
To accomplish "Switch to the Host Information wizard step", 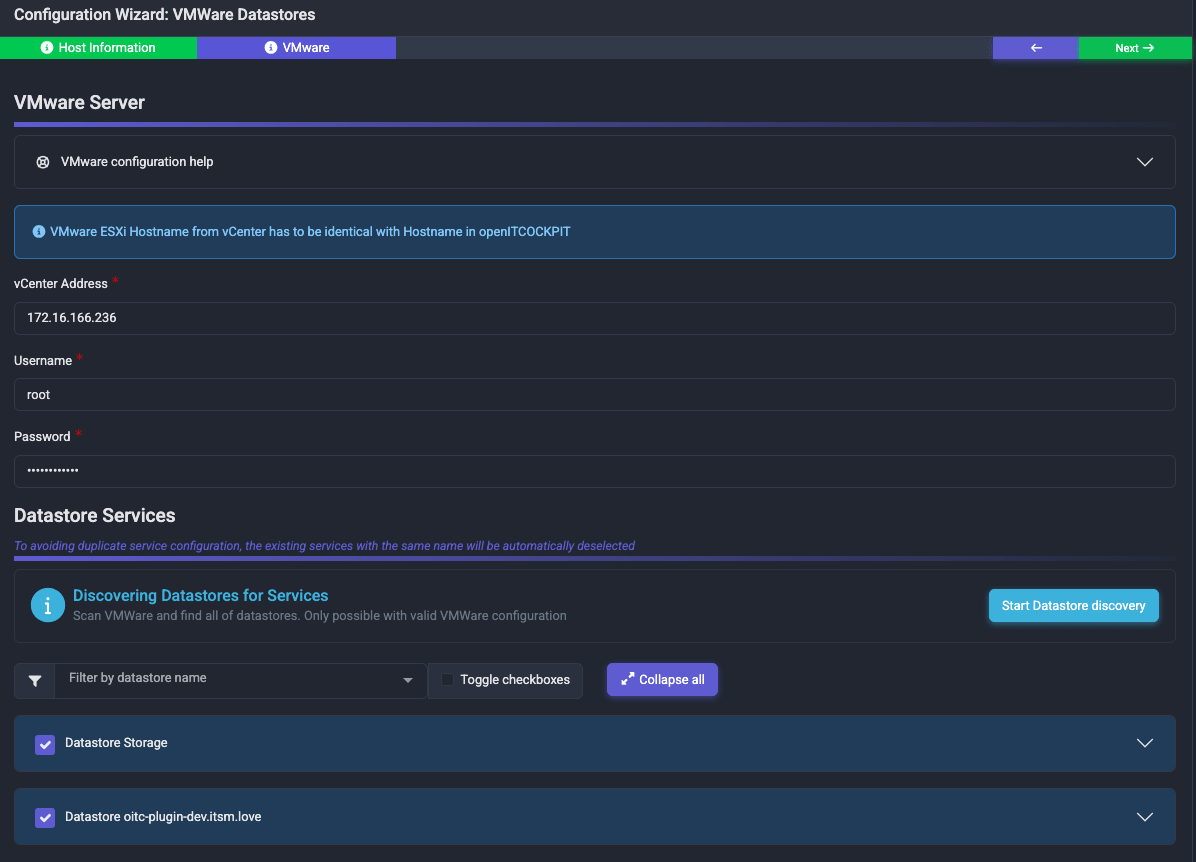I will 98,47.
